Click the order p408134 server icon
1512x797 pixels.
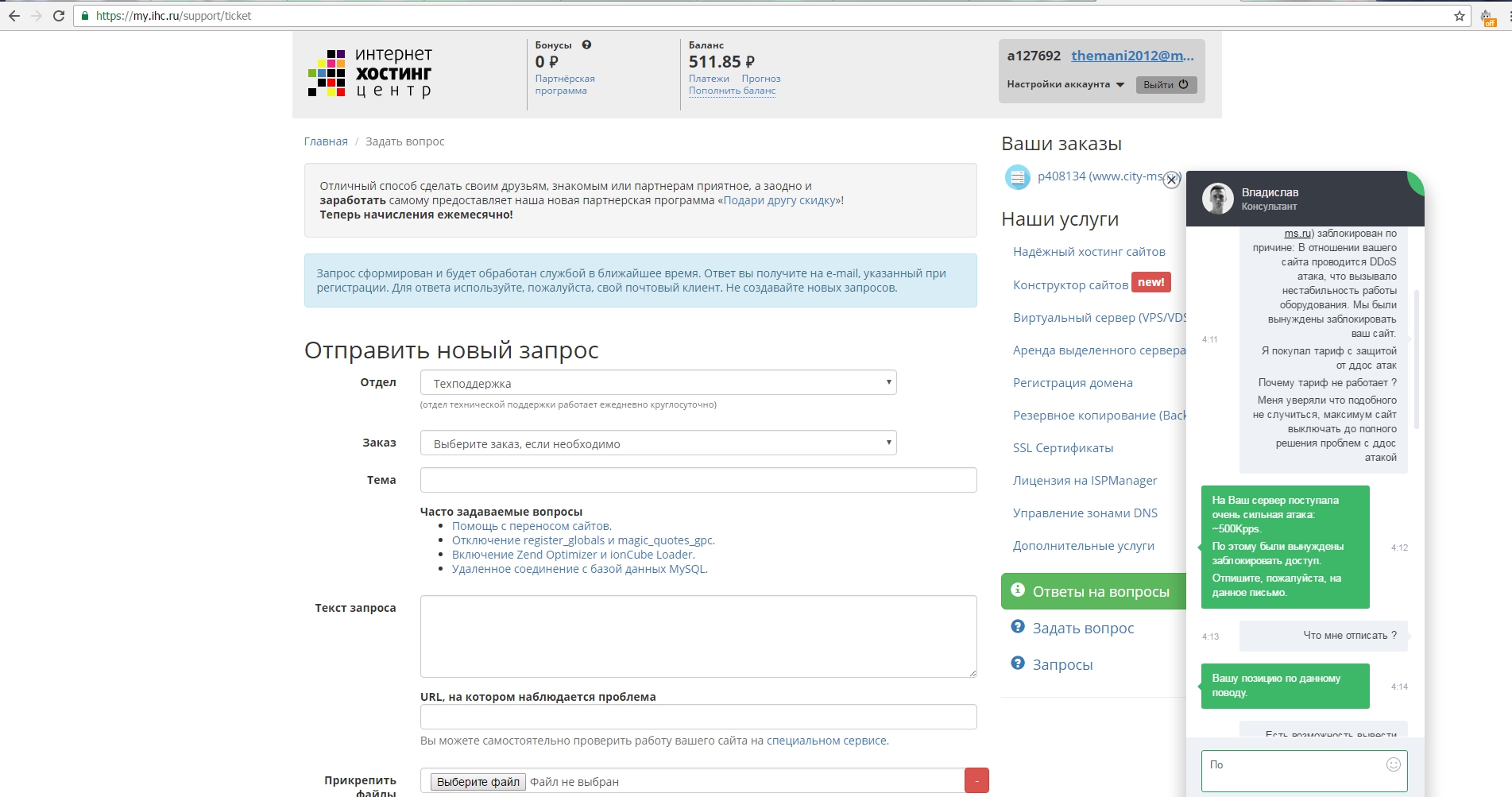point(1017,177)
